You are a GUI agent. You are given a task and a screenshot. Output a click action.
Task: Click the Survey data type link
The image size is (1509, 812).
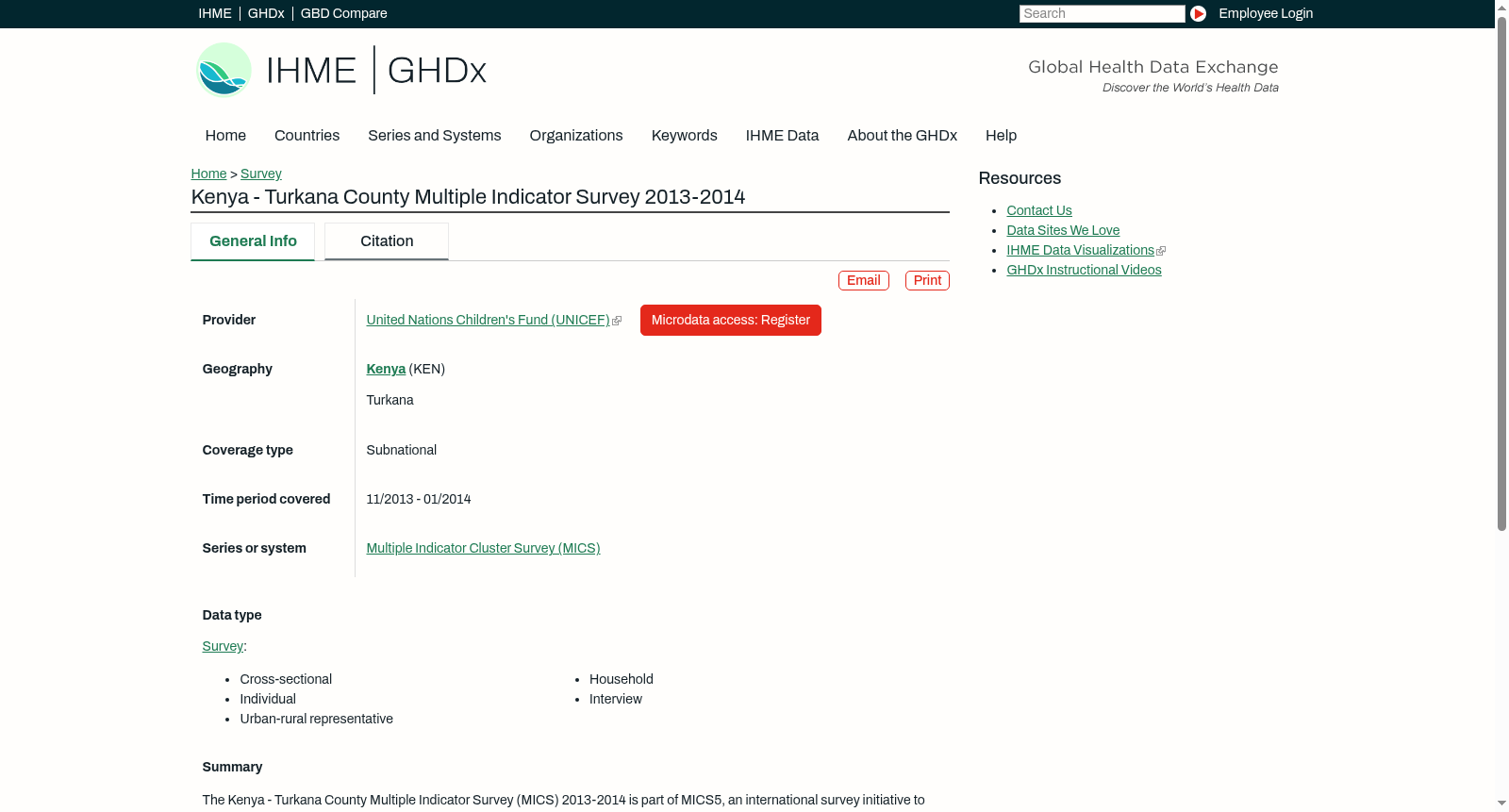click(x=223, y=647)
